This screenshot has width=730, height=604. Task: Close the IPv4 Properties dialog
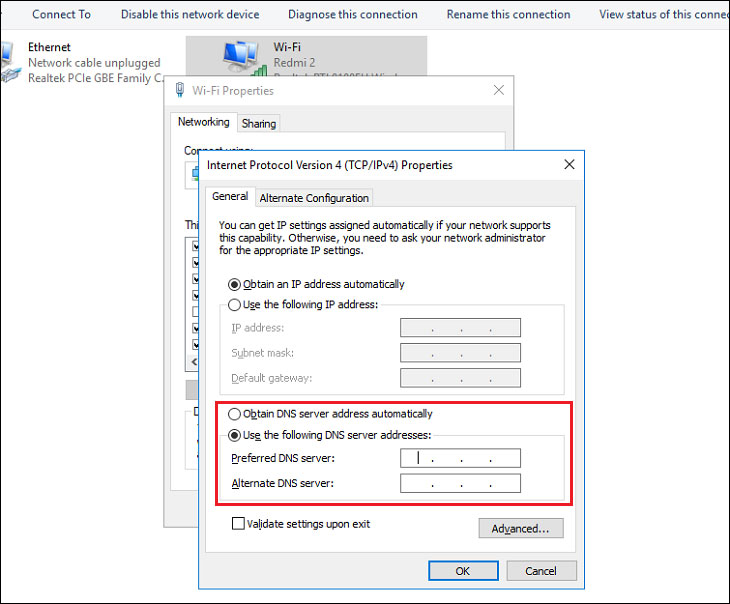click(569, 165)
